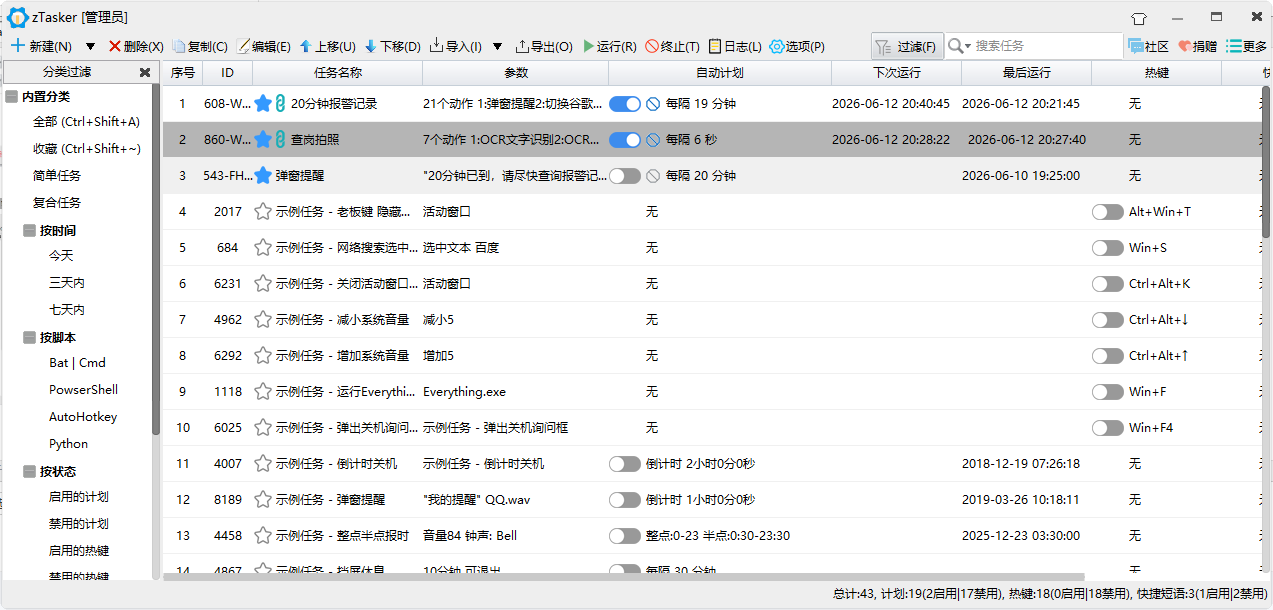Delete the selected task with 删除(X)
Screen dimensions: 1273x610
click(x=136, y=46)
